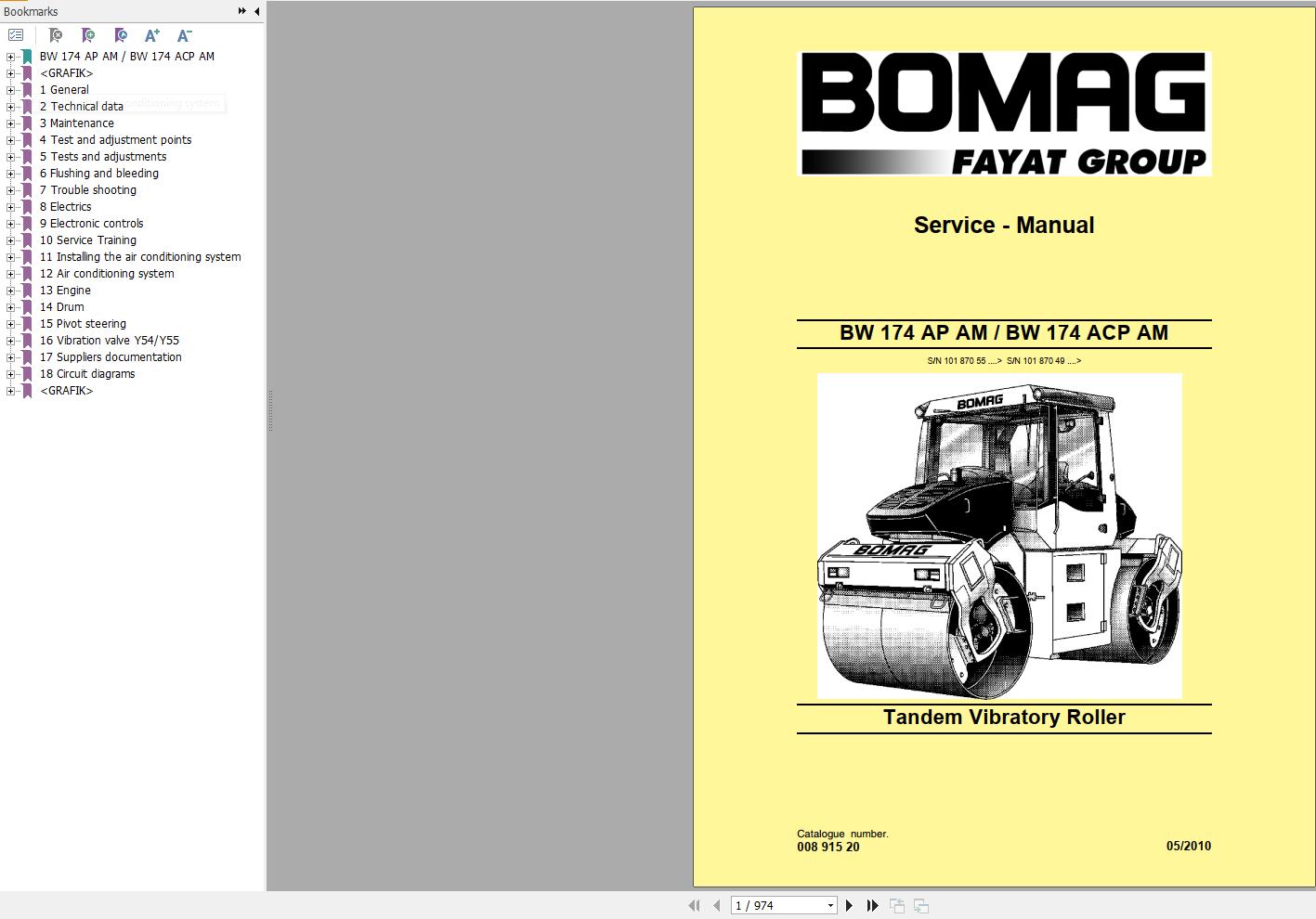The image size is (1316, 919).
Task: Click the BOMAG Fayat Group logo
Action: point(1004,114)
